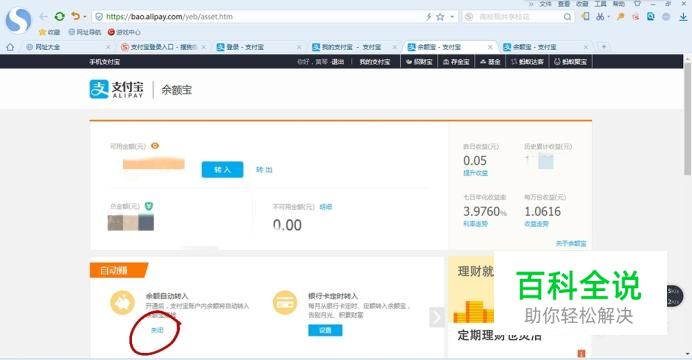Click the notebook icon left of the scissors
Screen dimensions: 692x360
pos(585,16)
